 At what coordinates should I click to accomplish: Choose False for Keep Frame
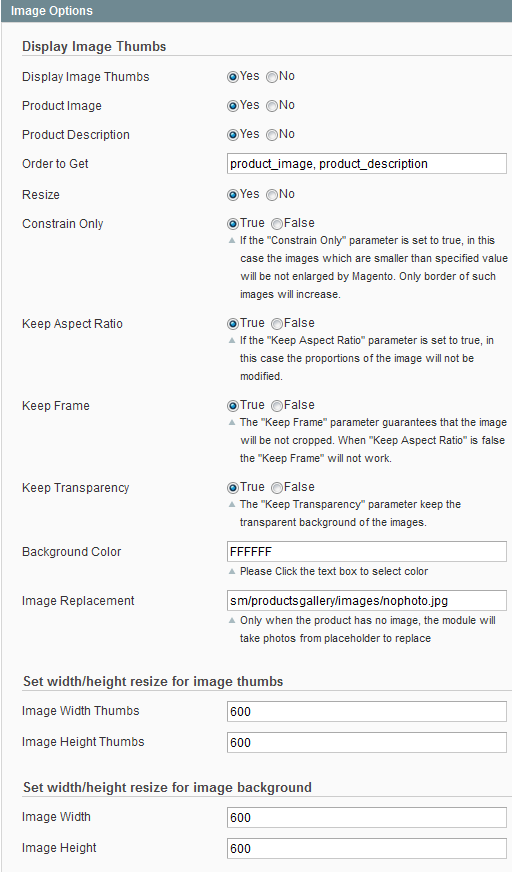277,405
